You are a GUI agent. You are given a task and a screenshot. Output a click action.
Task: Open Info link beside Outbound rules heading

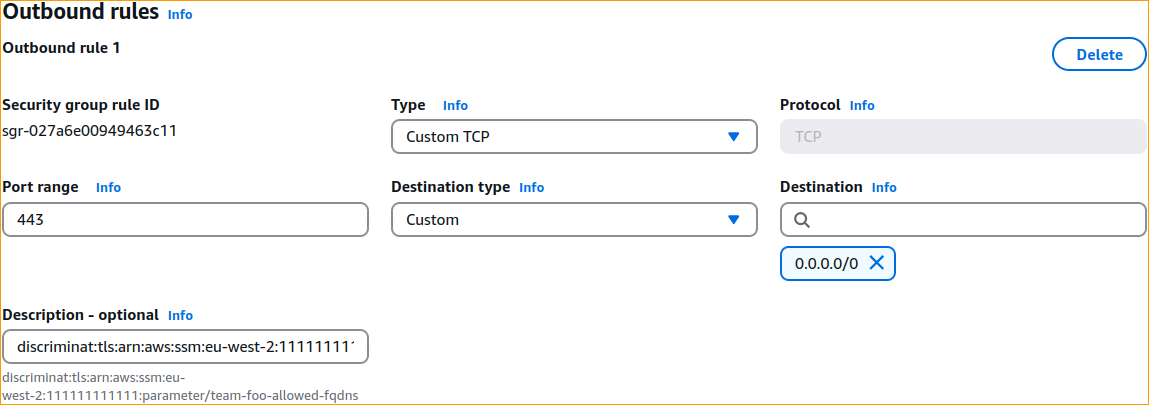click(180, 15)
